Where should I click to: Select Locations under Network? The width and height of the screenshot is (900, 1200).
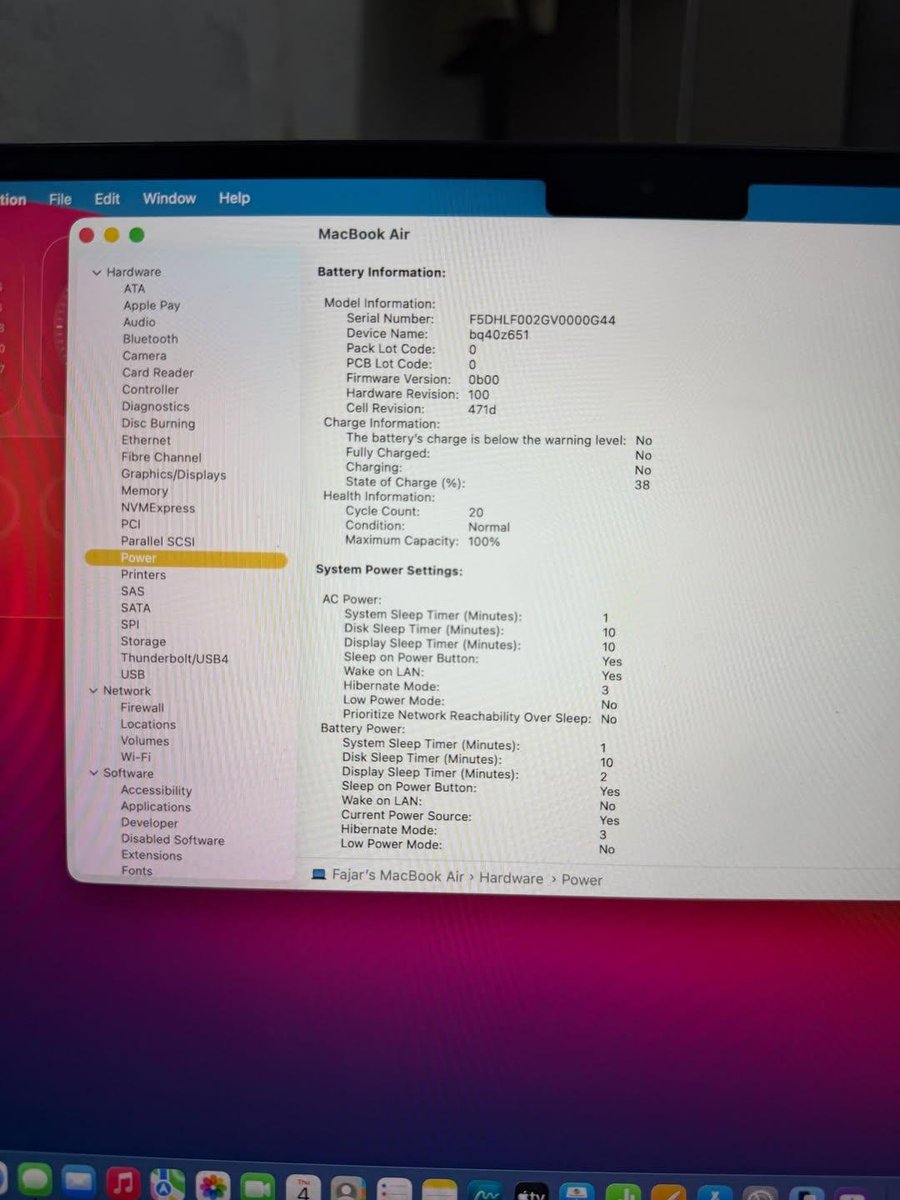tap(148, 725)
